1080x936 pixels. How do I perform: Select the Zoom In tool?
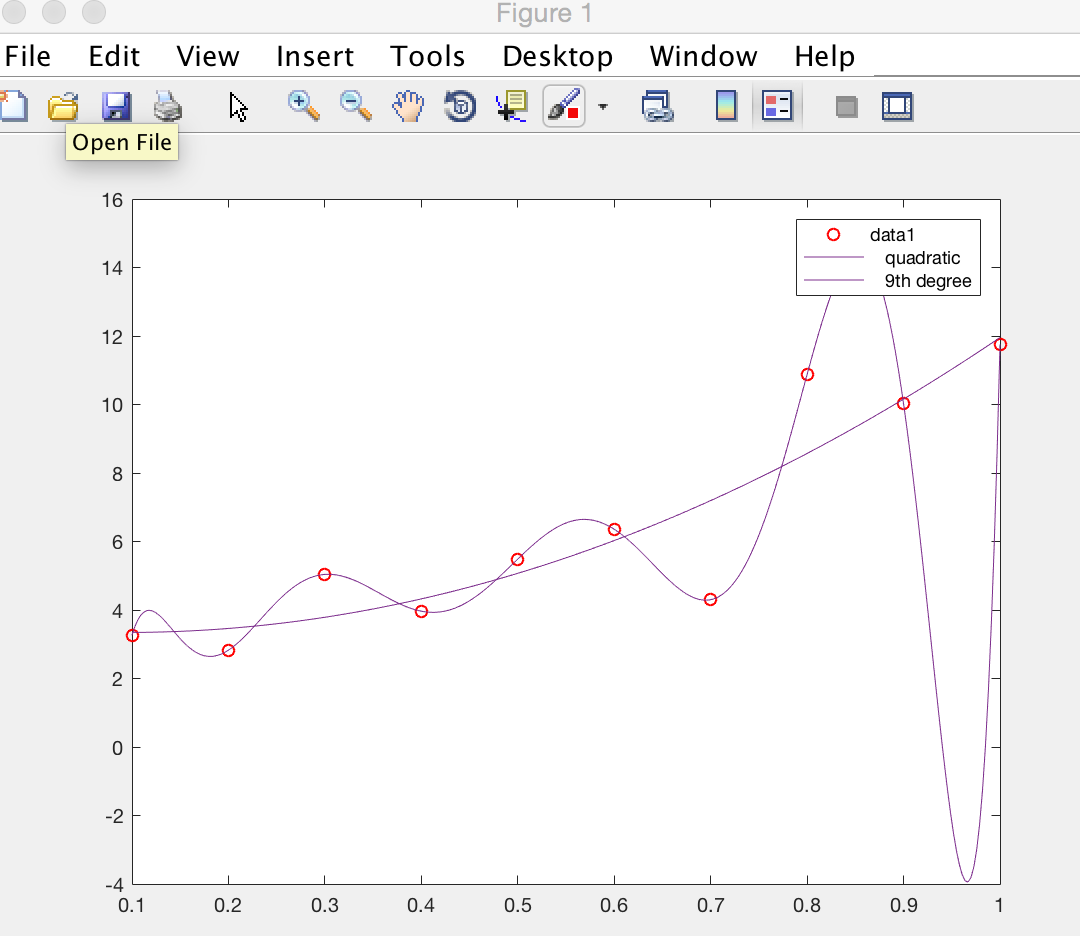tap(303, 106)
